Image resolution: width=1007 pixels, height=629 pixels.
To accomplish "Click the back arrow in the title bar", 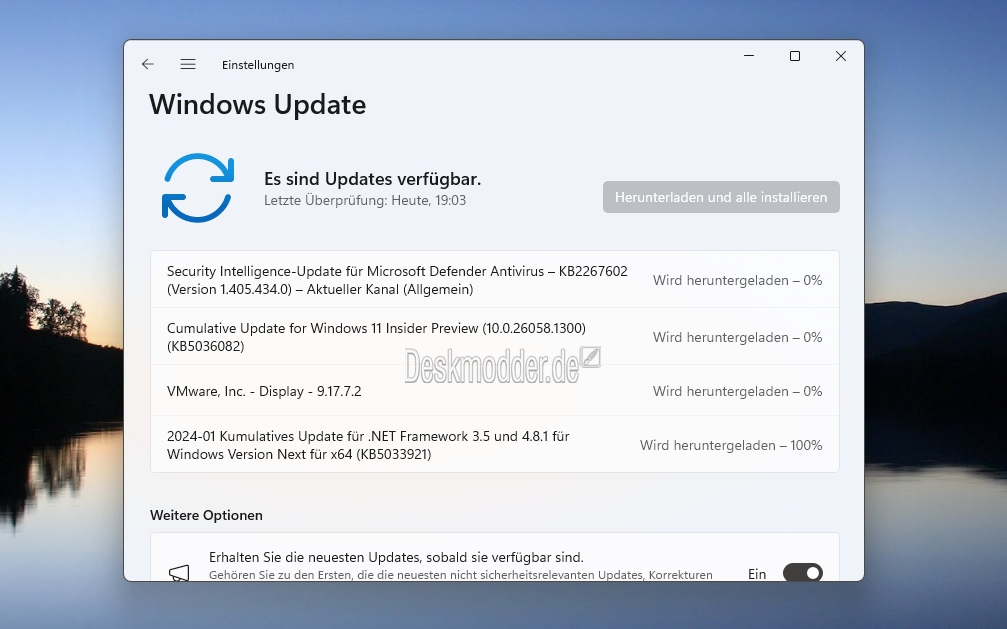I will click(148, 64).
